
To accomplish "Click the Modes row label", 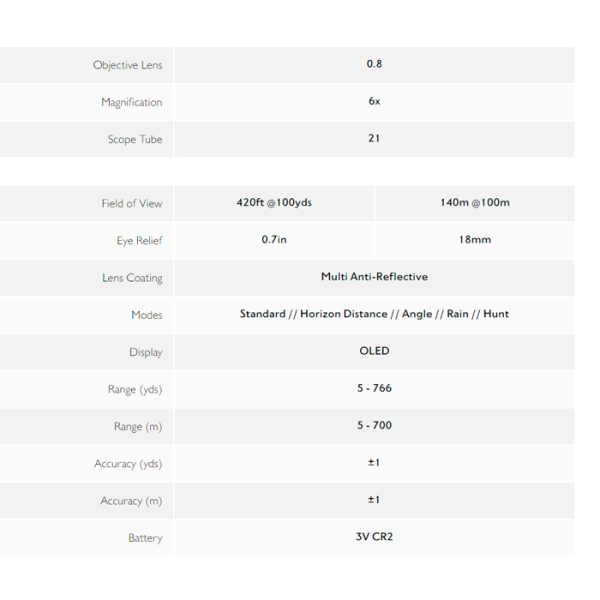I will [147, 315].
